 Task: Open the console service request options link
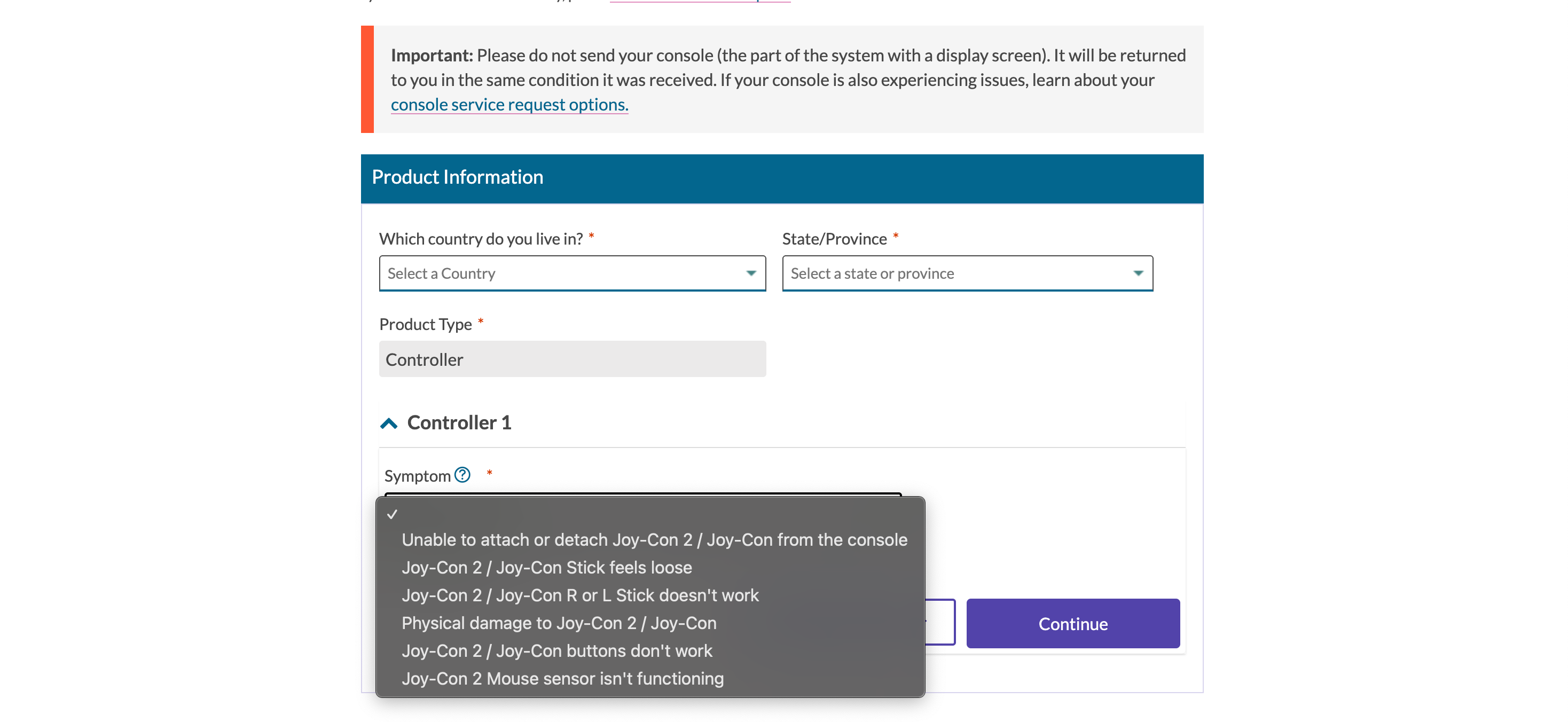click(509, 105)
